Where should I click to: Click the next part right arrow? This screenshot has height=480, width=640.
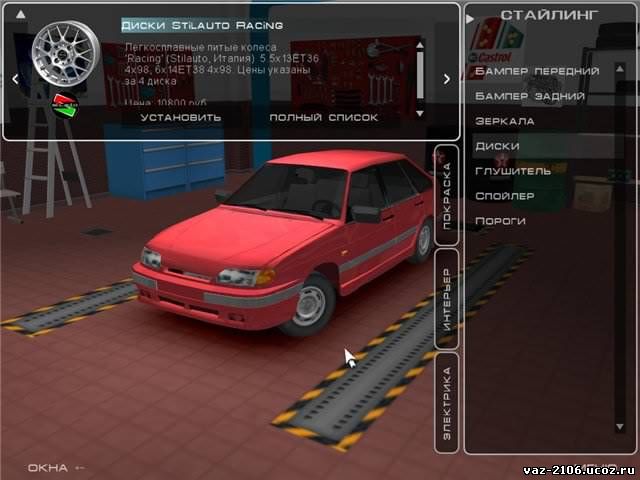point(447,79)
